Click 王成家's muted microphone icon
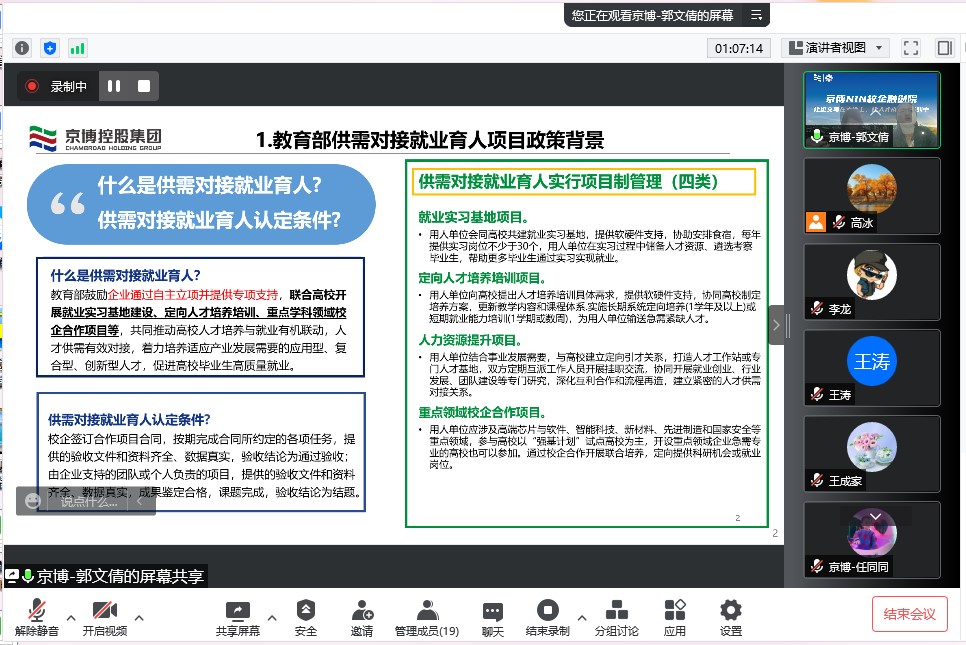Image resolution: width=966 pixels, height=645 pixels. coord(817,480)
